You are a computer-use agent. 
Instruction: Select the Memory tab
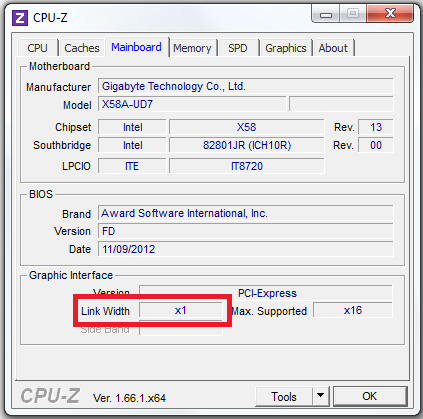192,48
